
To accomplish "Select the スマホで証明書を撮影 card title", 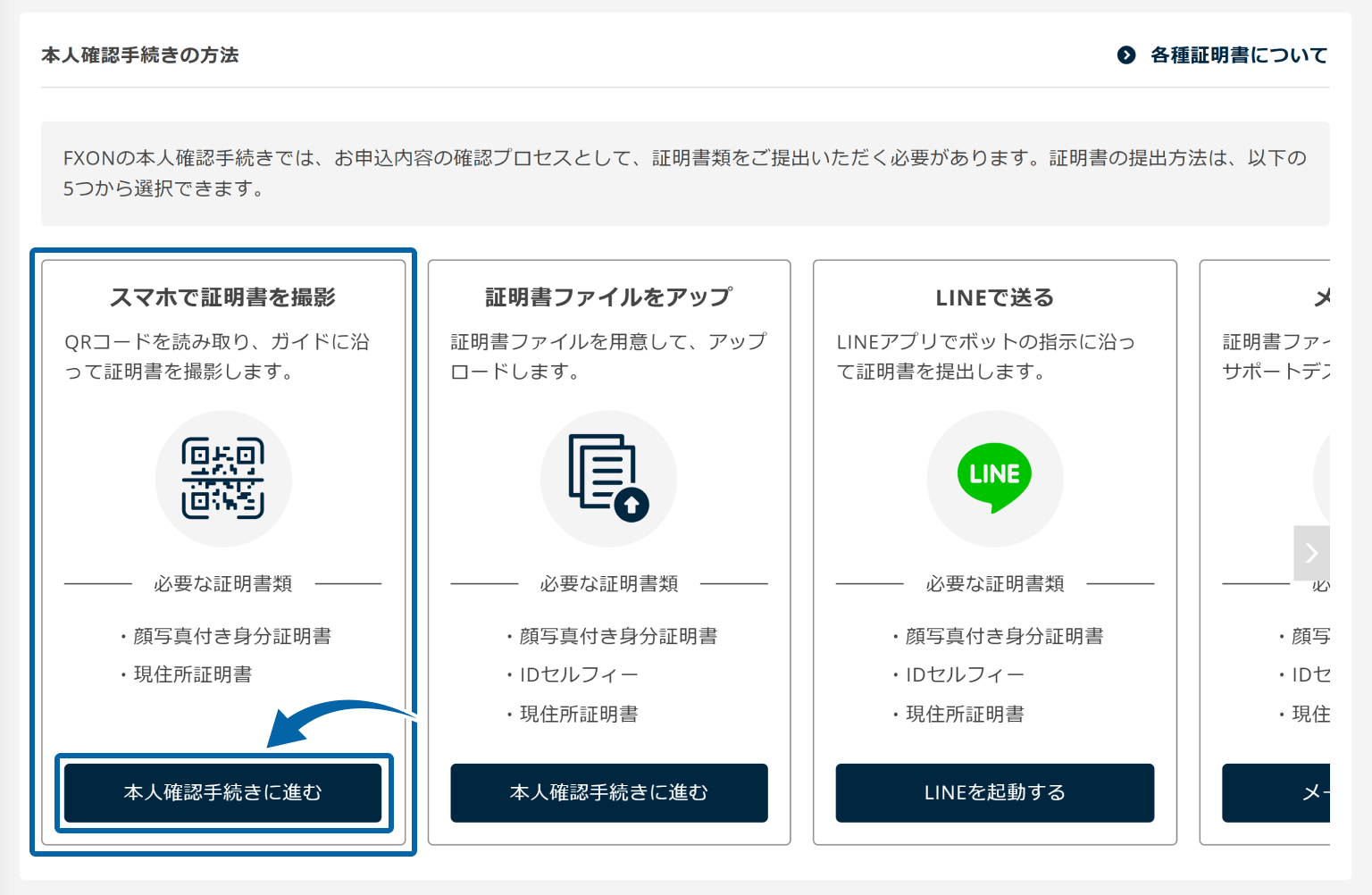I will [x=223, y=297].
